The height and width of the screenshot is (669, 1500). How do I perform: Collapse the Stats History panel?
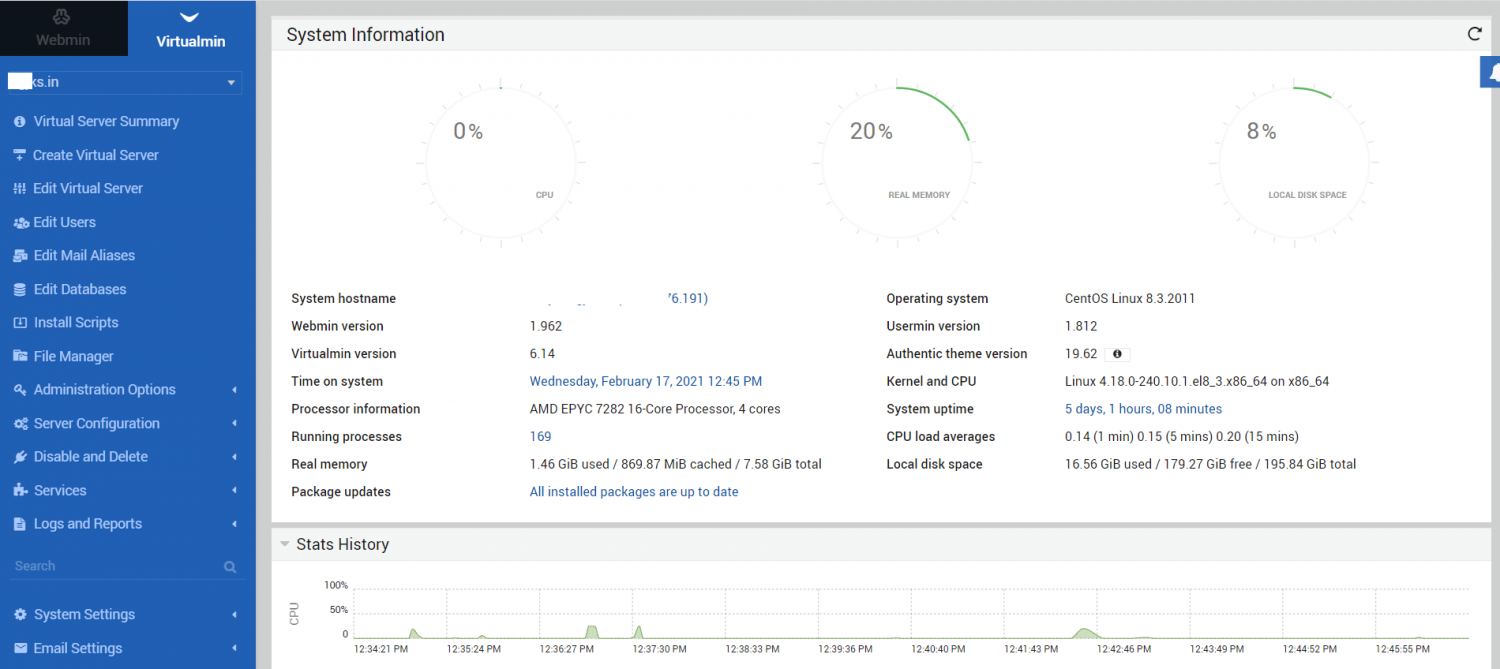(x=284, y=543)
